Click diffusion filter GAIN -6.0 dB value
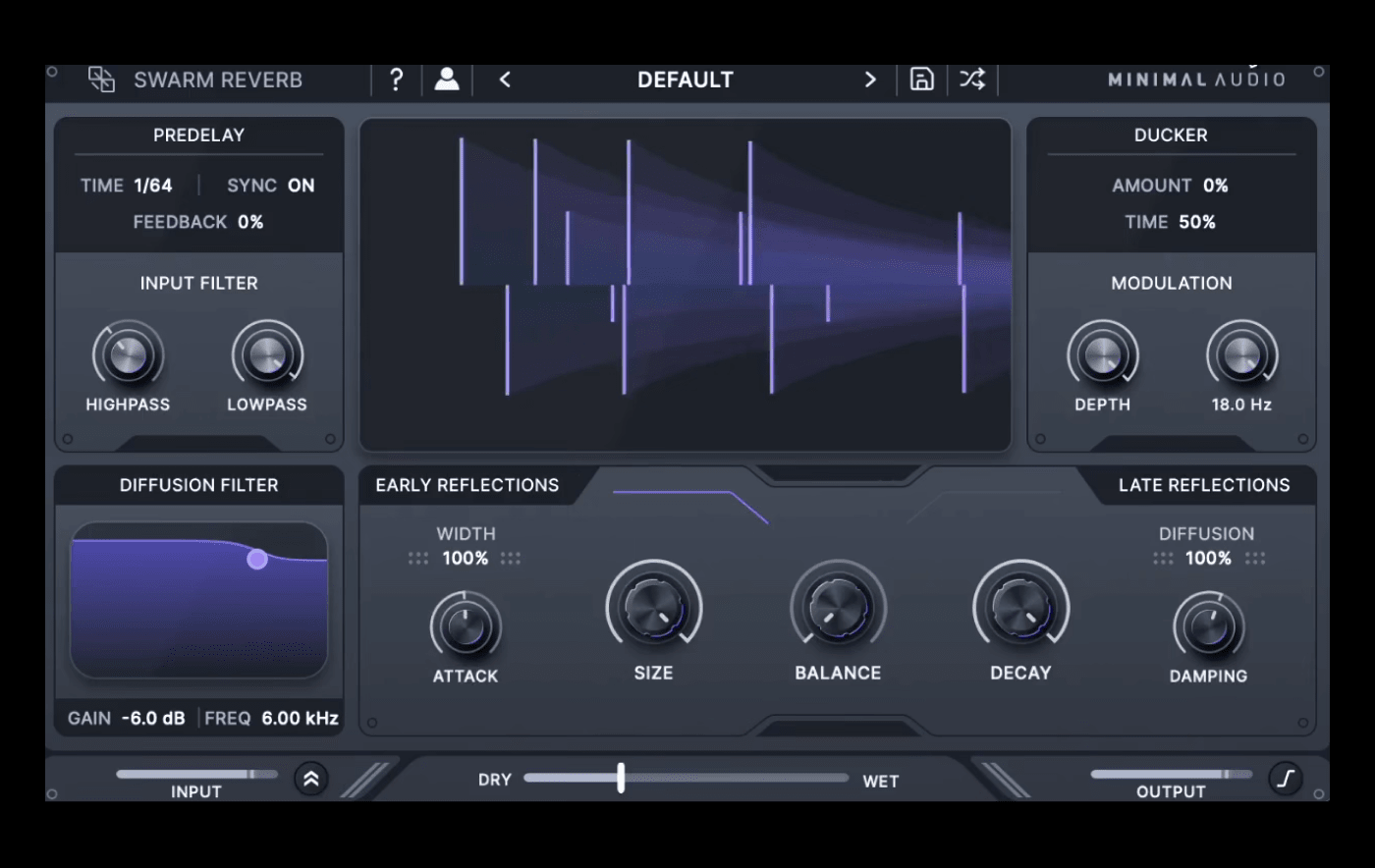1375x868 pixels. tap(153, 718)
